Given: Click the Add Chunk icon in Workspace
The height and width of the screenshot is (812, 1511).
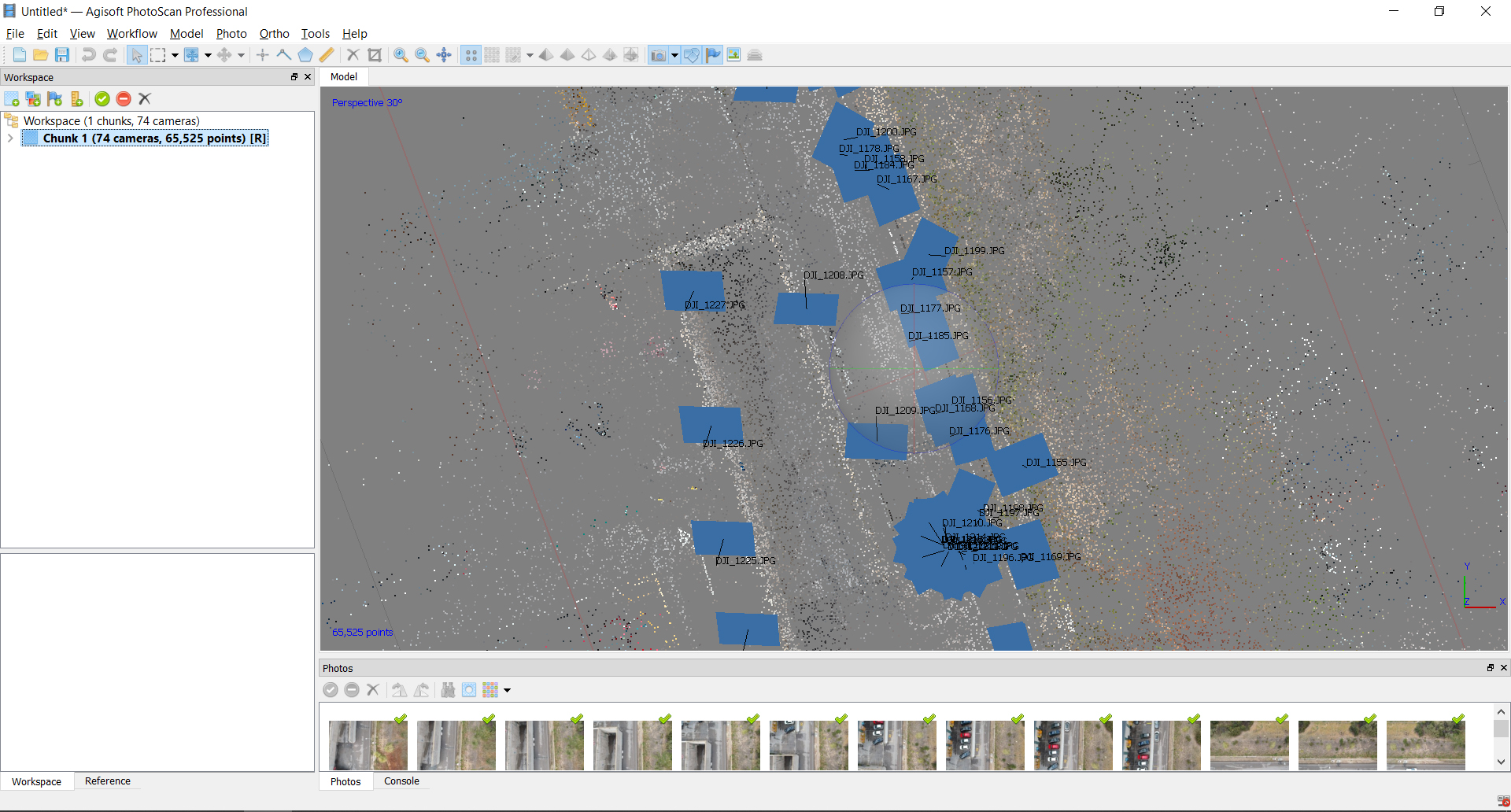Looking at the screenshot, I should point(12,99).
